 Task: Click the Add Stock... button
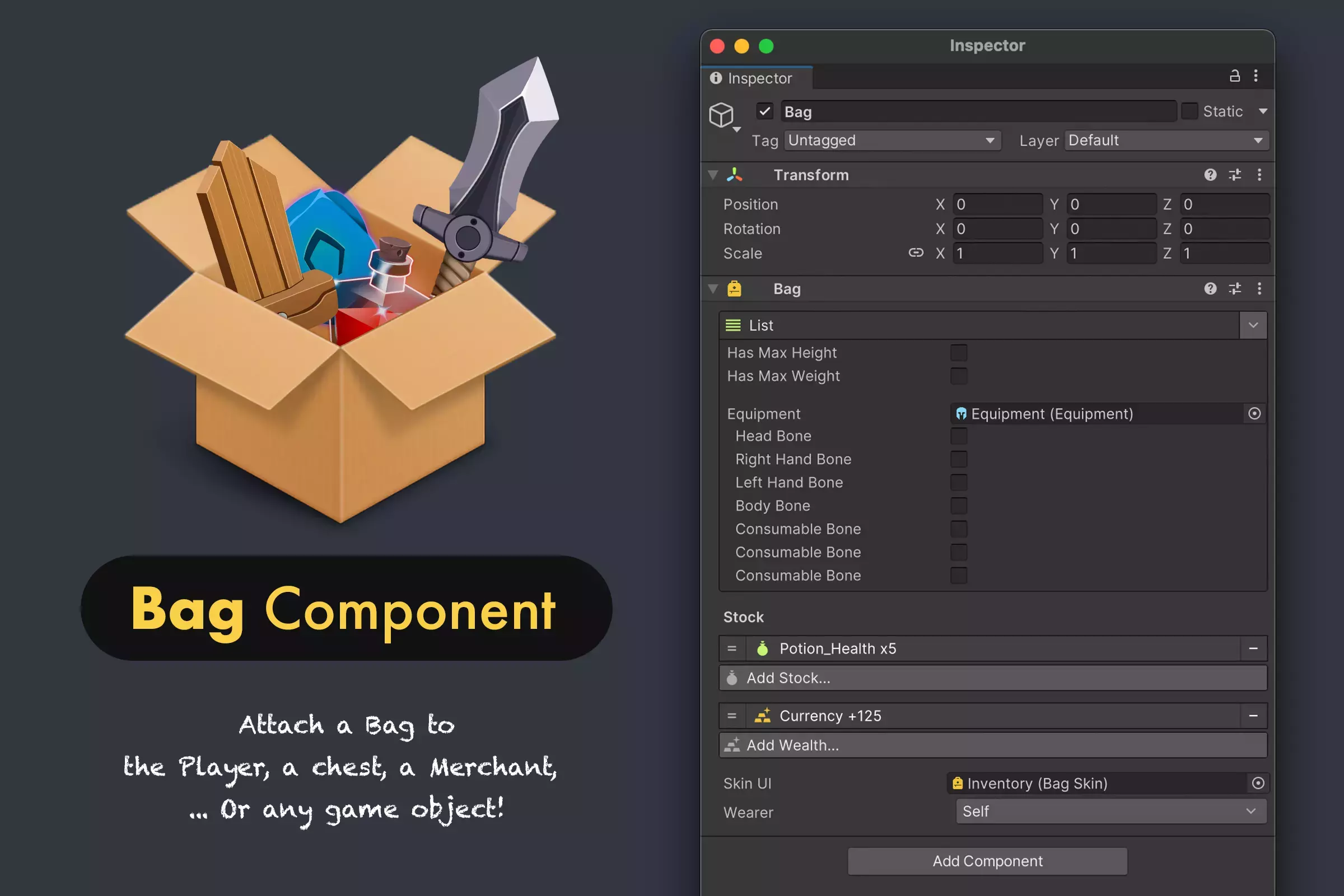pyautogui.click(x=992, y=678)
